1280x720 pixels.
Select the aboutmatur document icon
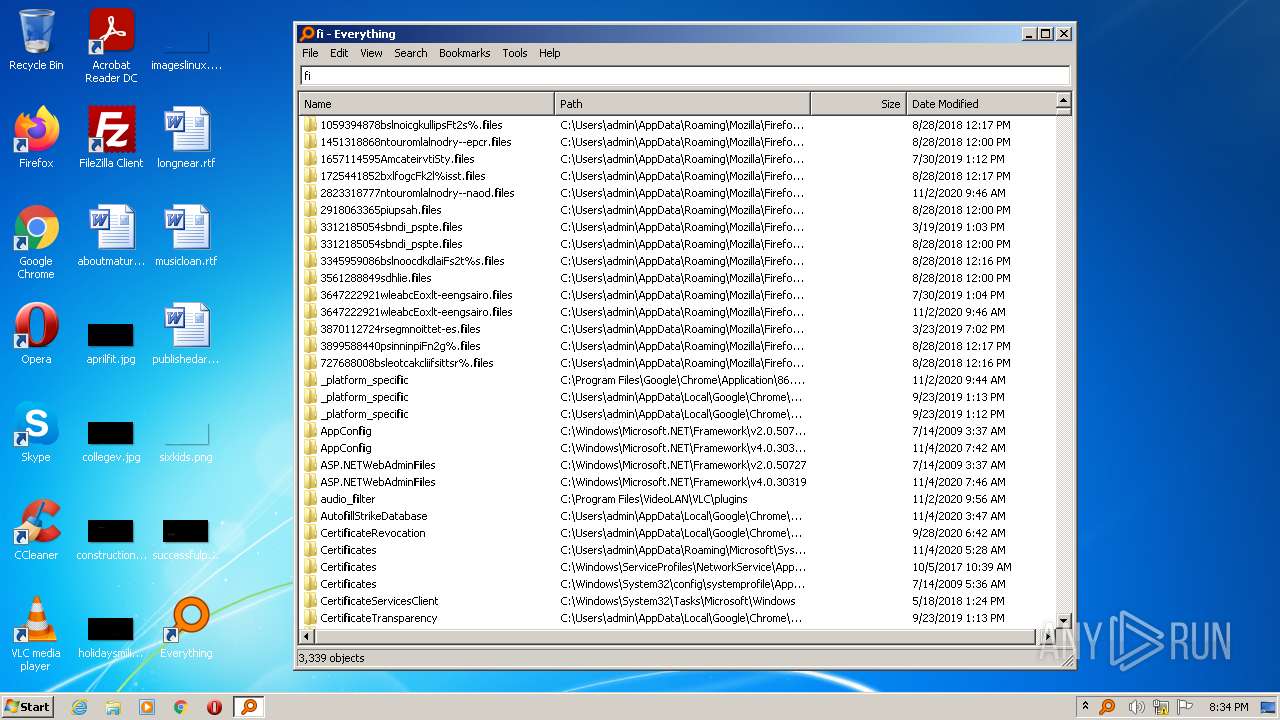tap(111, 236)
